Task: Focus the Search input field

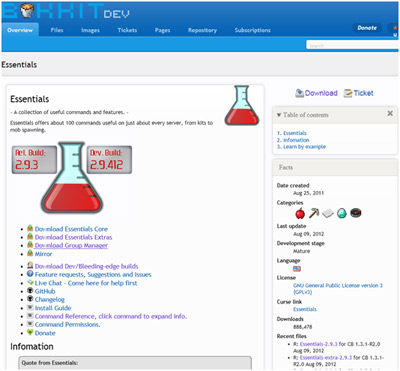Action: pos(352,45)
